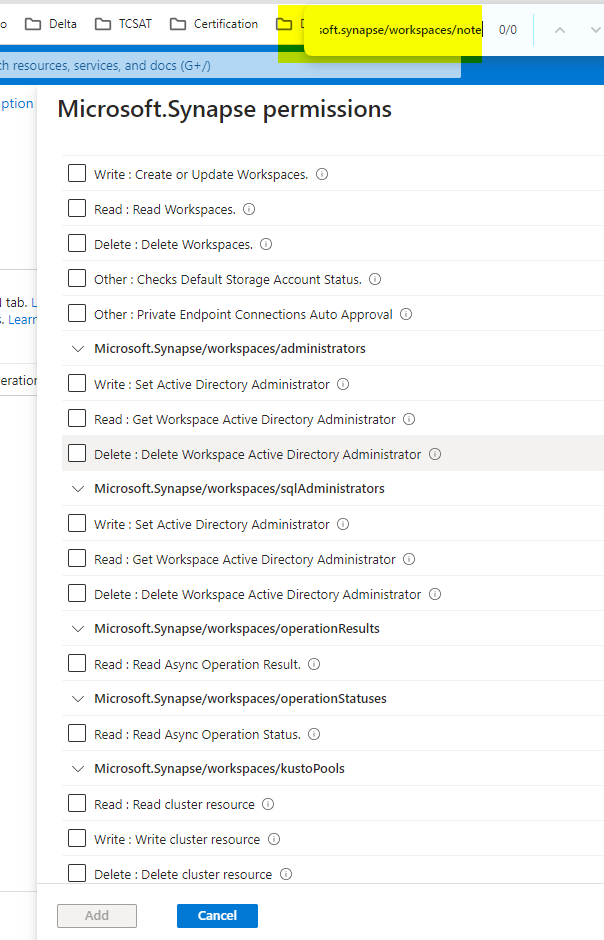This screenshot has height=940, width=604.
Task: Click the info icon next to Set Active Directory Administrator
Action: pyautogui.click(x=341, y=383)
